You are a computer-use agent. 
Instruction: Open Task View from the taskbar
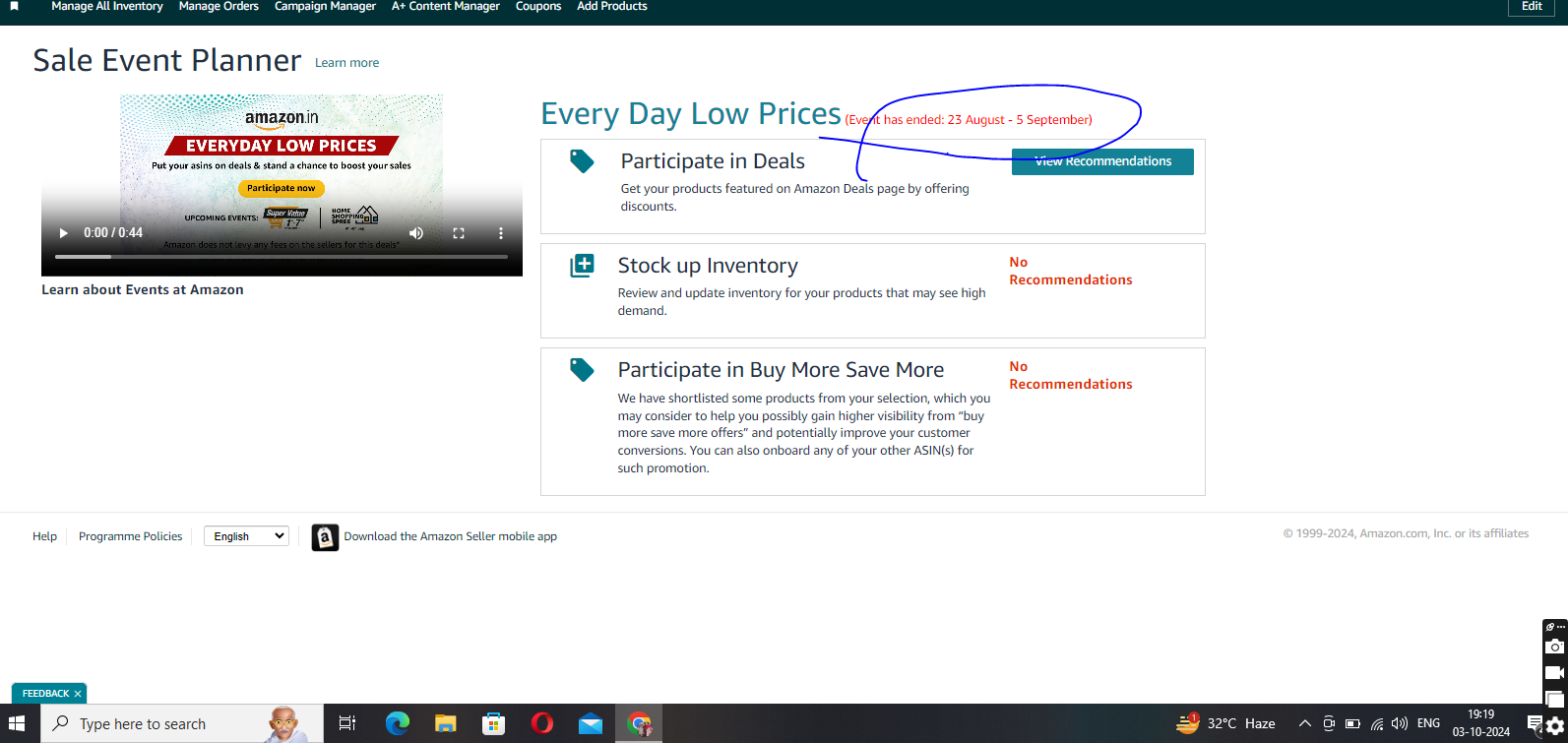click(346, 723)
